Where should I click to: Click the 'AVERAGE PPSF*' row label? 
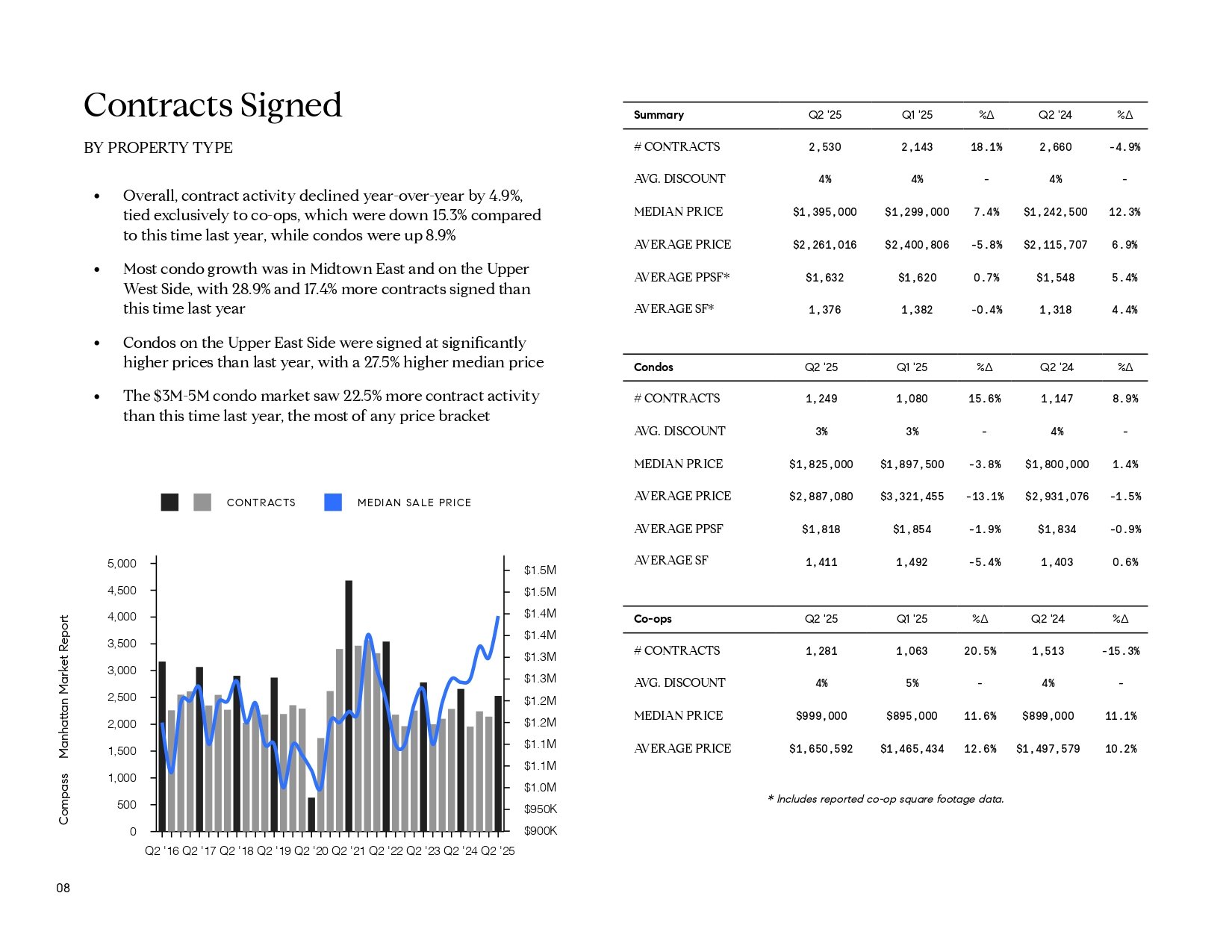(x=682, y=277)
